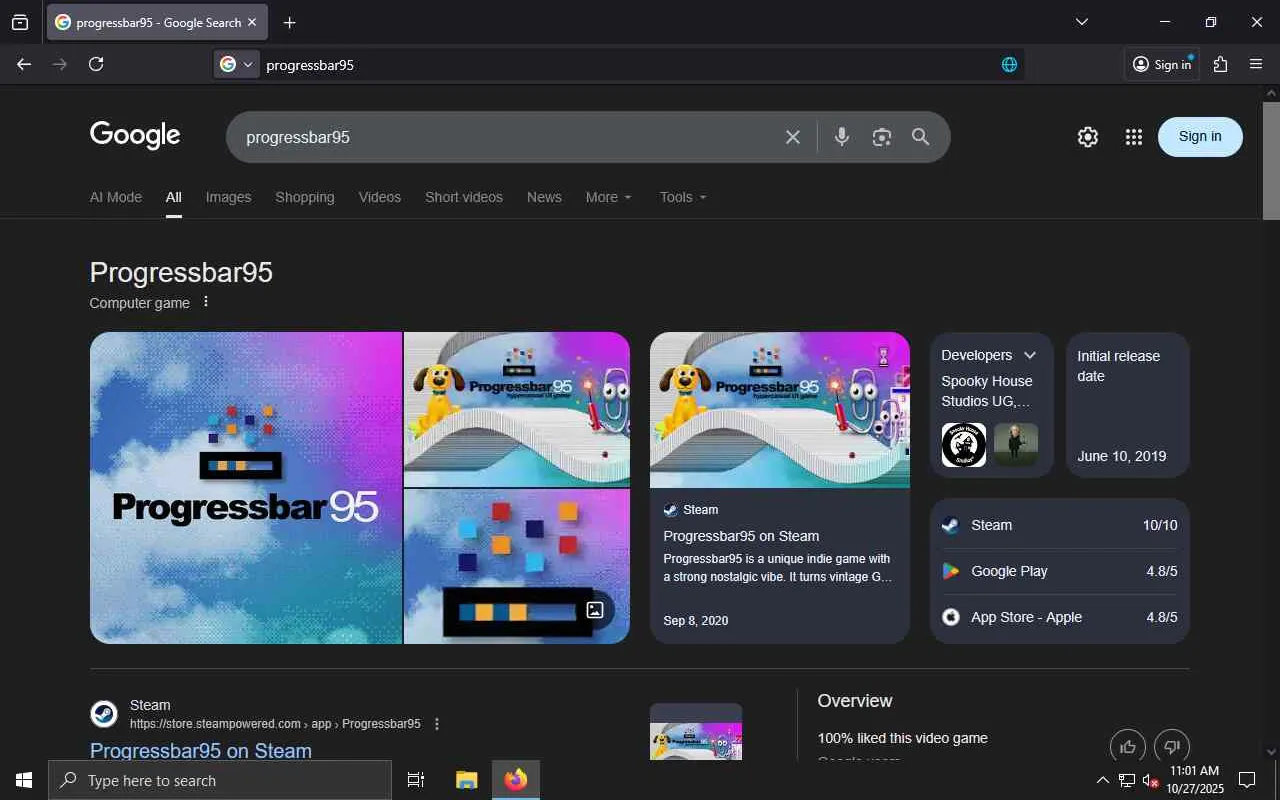Viewport: 1280px width, 800px height.
Task: Open the App Store - Apple rating row
Action: point(1060,617)
